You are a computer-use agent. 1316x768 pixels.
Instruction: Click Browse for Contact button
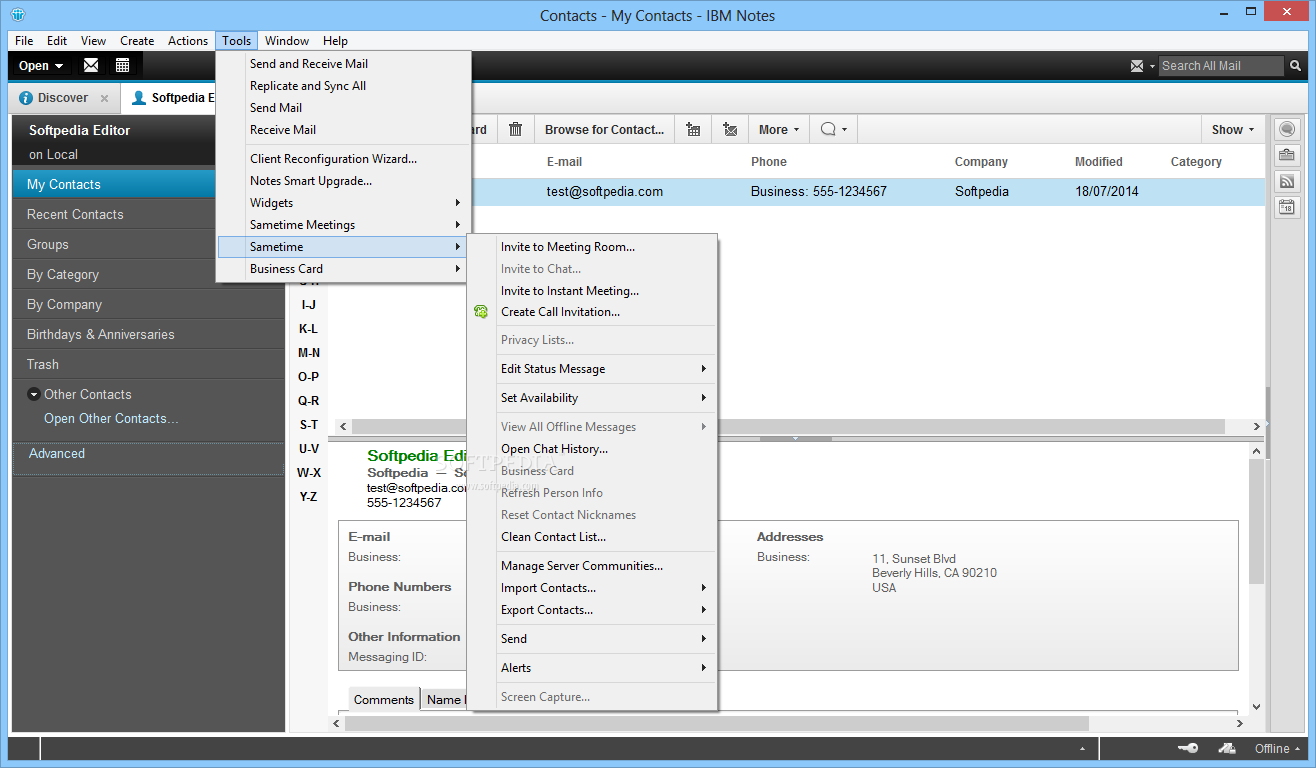tap(604, 129)
